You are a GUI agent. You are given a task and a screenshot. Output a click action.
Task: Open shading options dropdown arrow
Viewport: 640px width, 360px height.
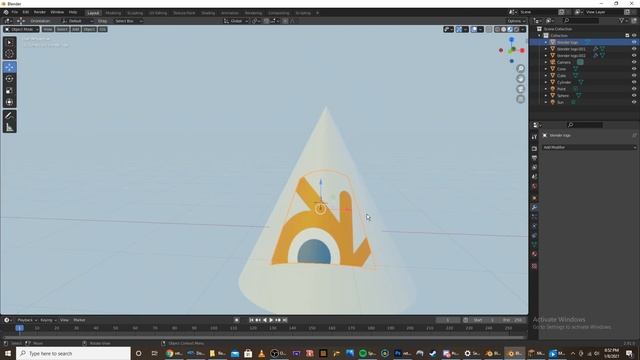pos(523,29)
